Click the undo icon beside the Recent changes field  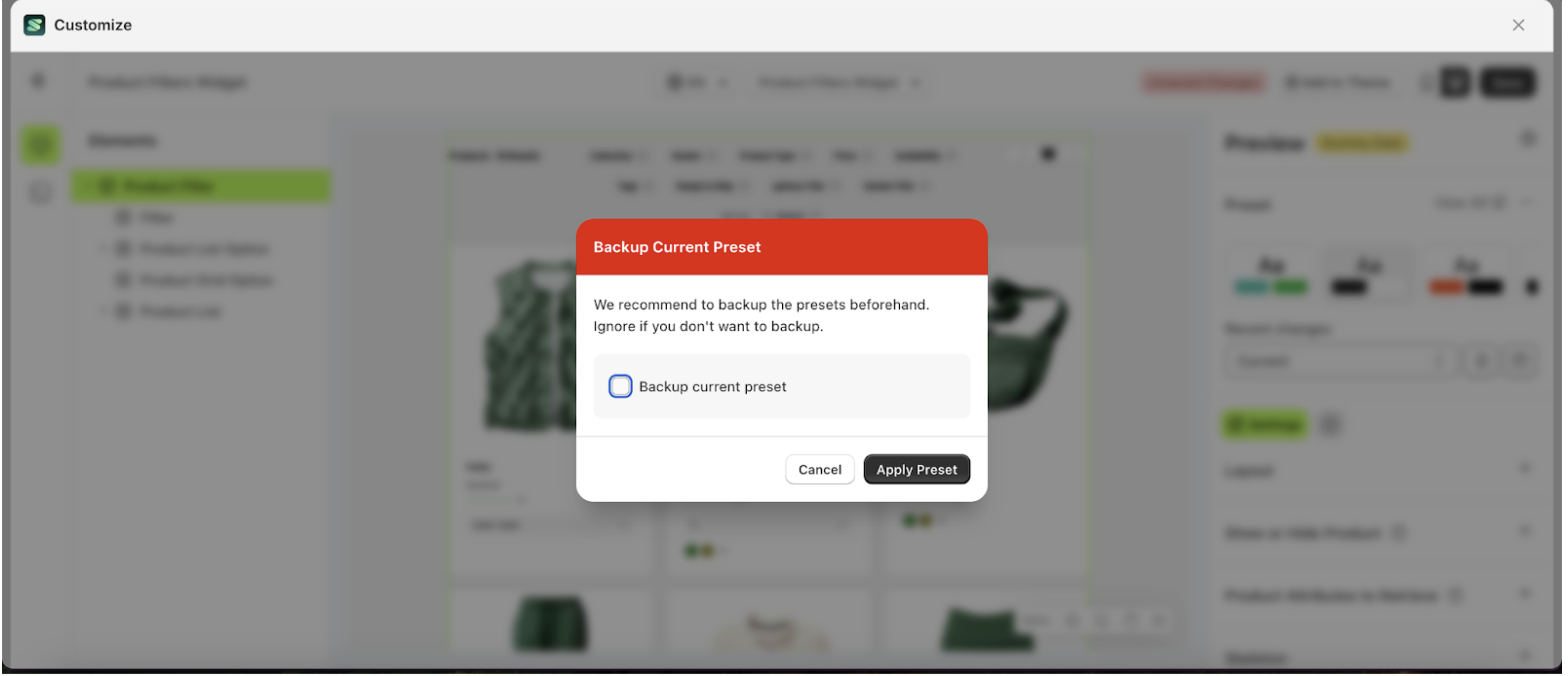point(1480,361)
